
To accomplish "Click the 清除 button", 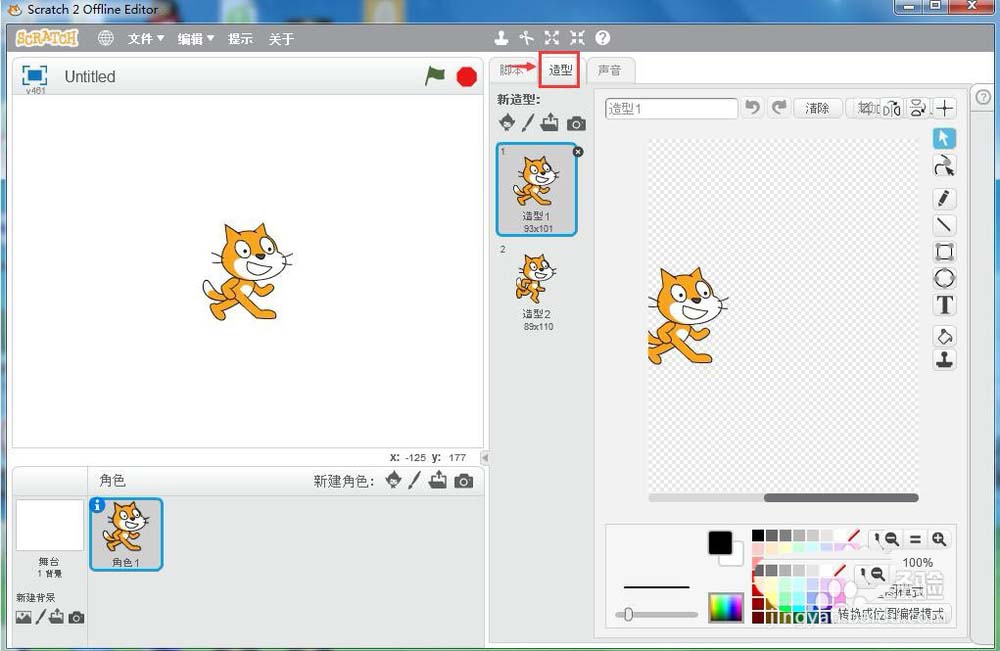I will (x=817, y=108).
